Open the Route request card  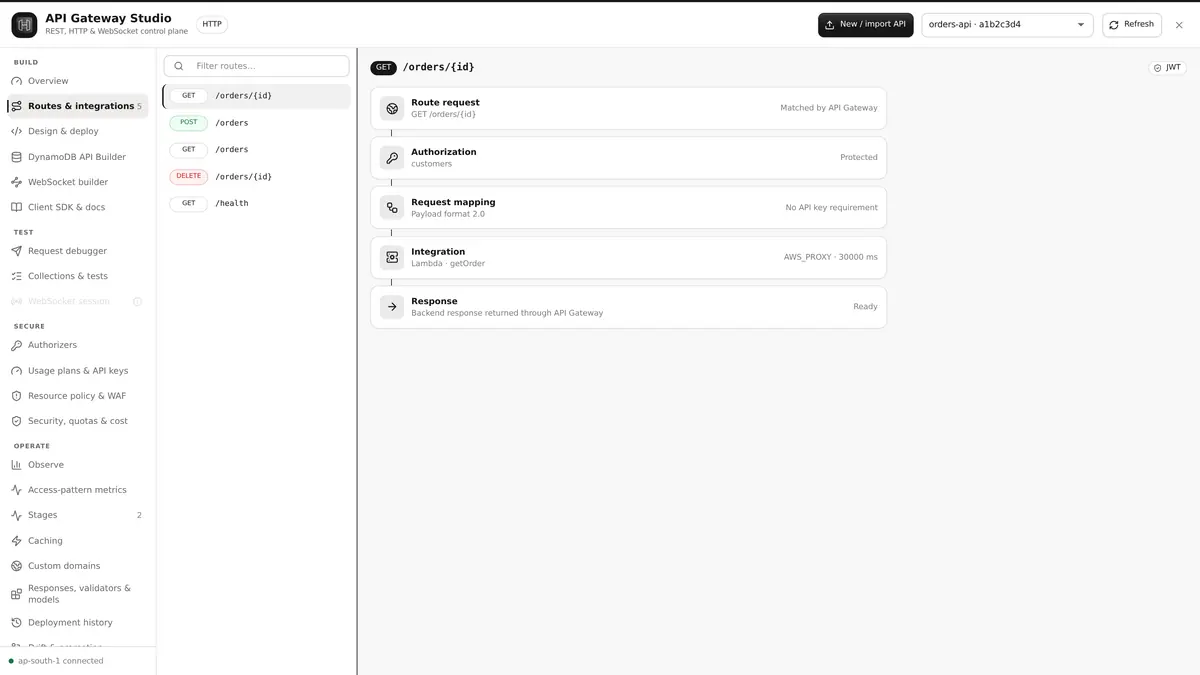[x=628, y=108]
